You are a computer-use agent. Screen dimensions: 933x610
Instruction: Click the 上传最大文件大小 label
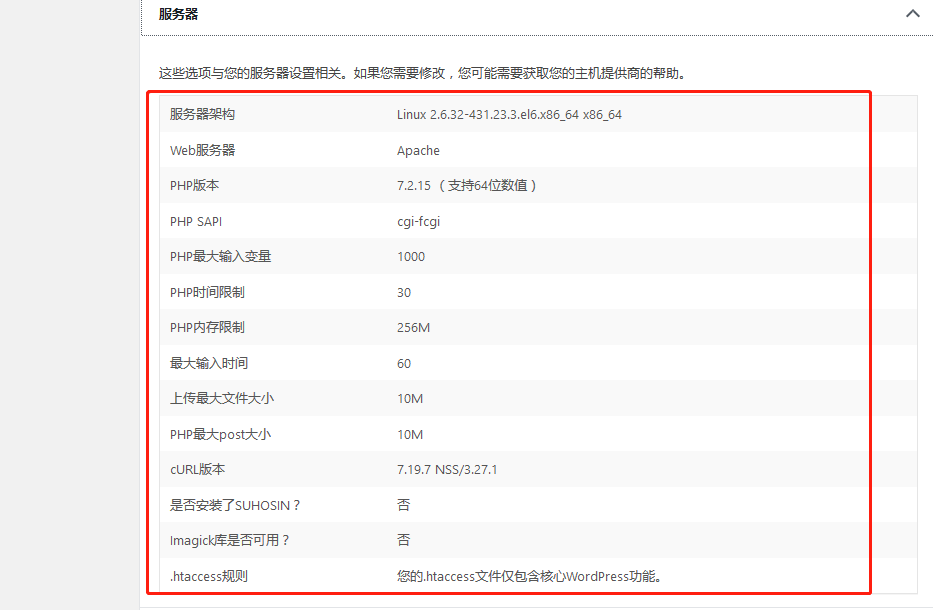tap(222, 398)
